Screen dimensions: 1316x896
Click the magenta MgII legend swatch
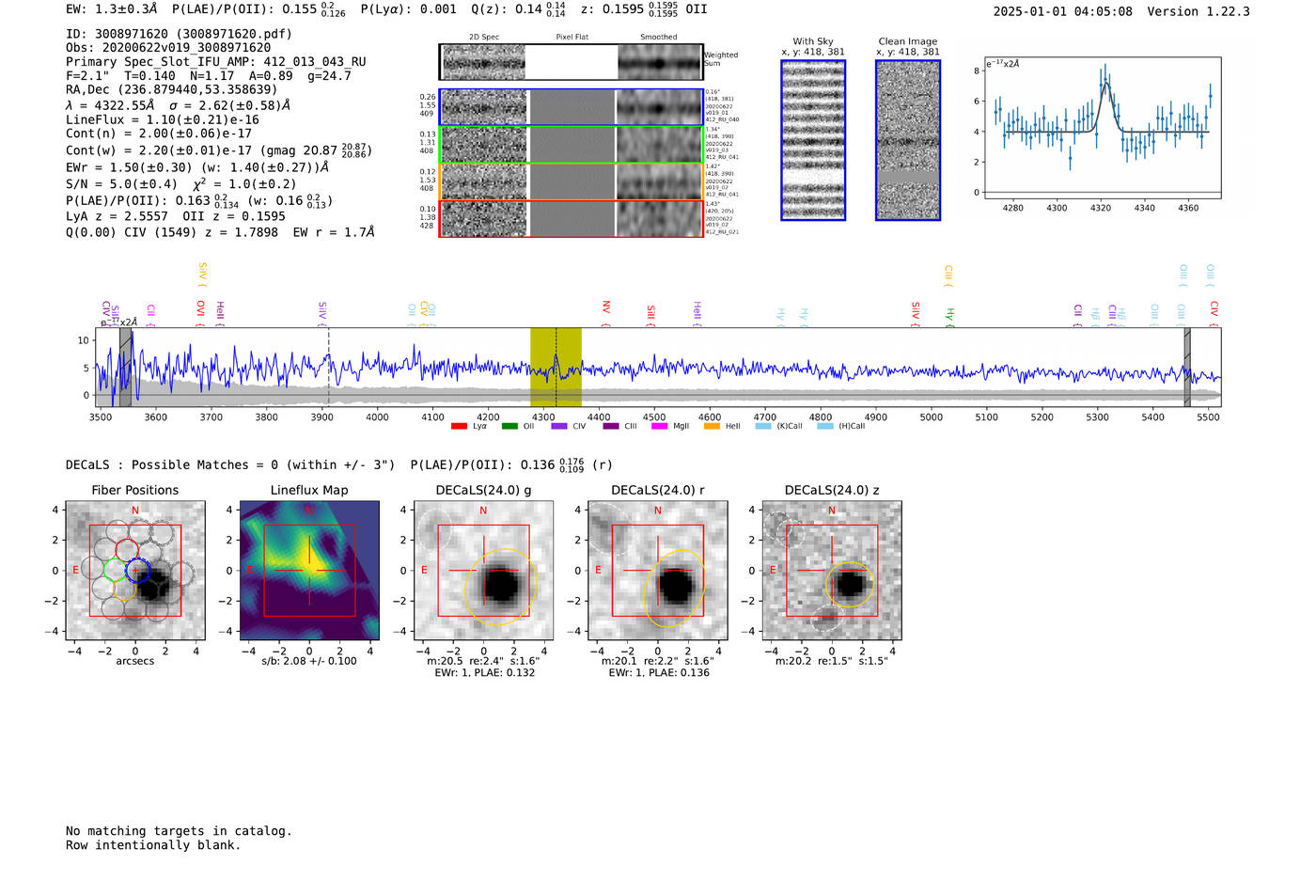[659, 426]
